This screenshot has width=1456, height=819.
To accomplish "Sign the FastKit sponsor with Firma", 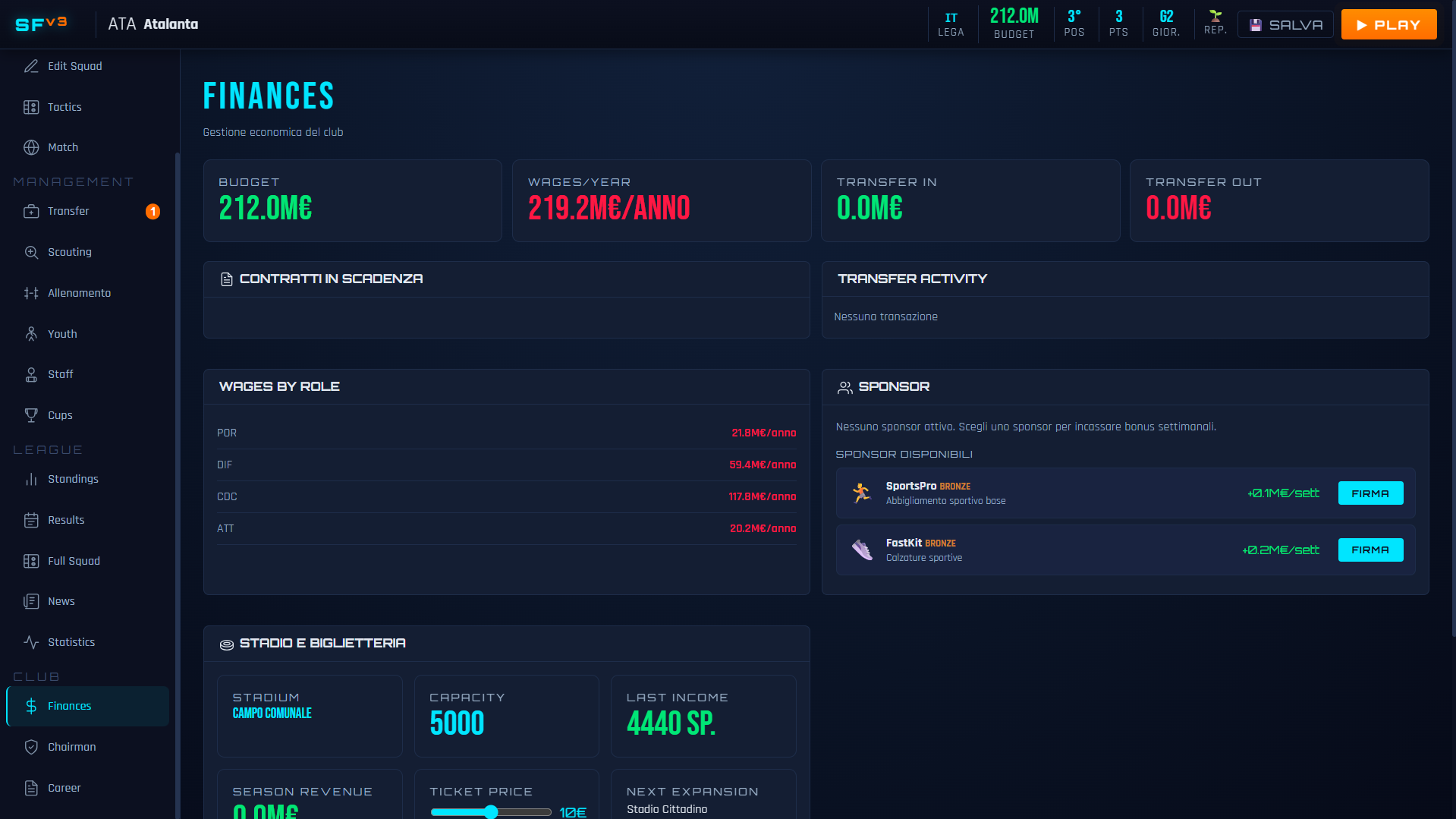I will [x=1370, y=550].
